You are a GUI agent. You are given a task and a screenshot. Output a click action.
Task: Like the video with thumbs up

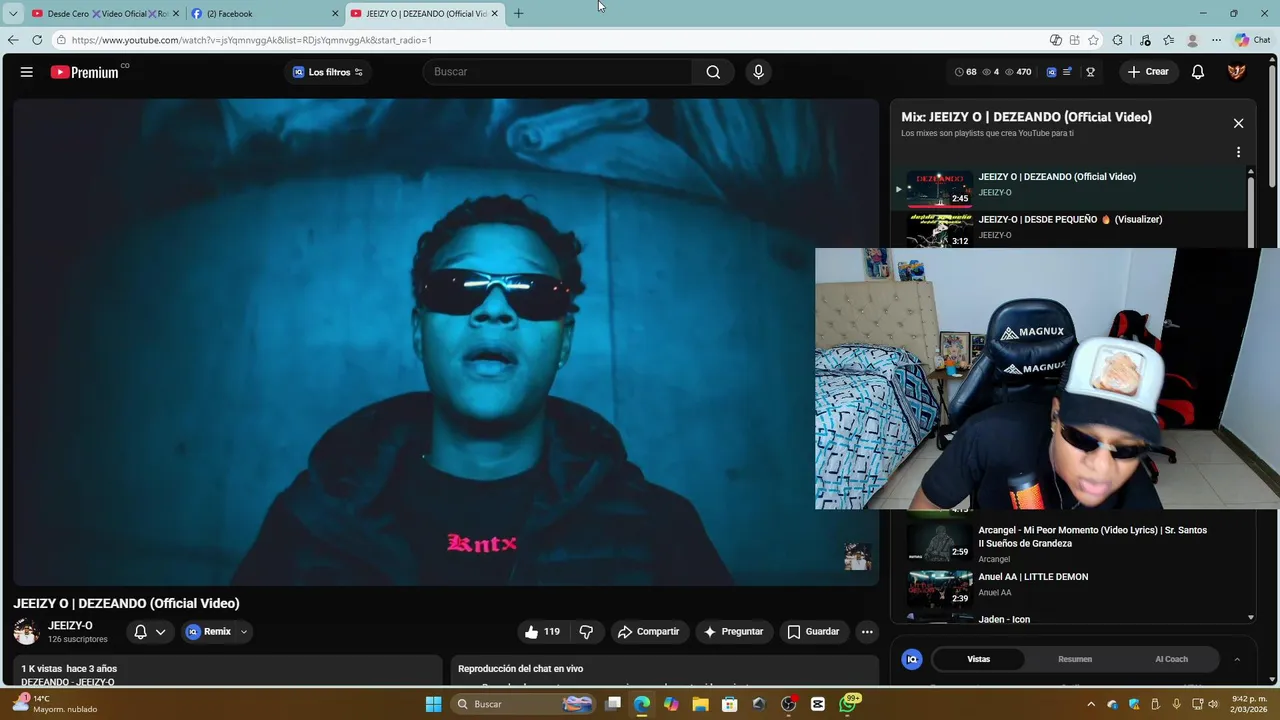[541, 632]
